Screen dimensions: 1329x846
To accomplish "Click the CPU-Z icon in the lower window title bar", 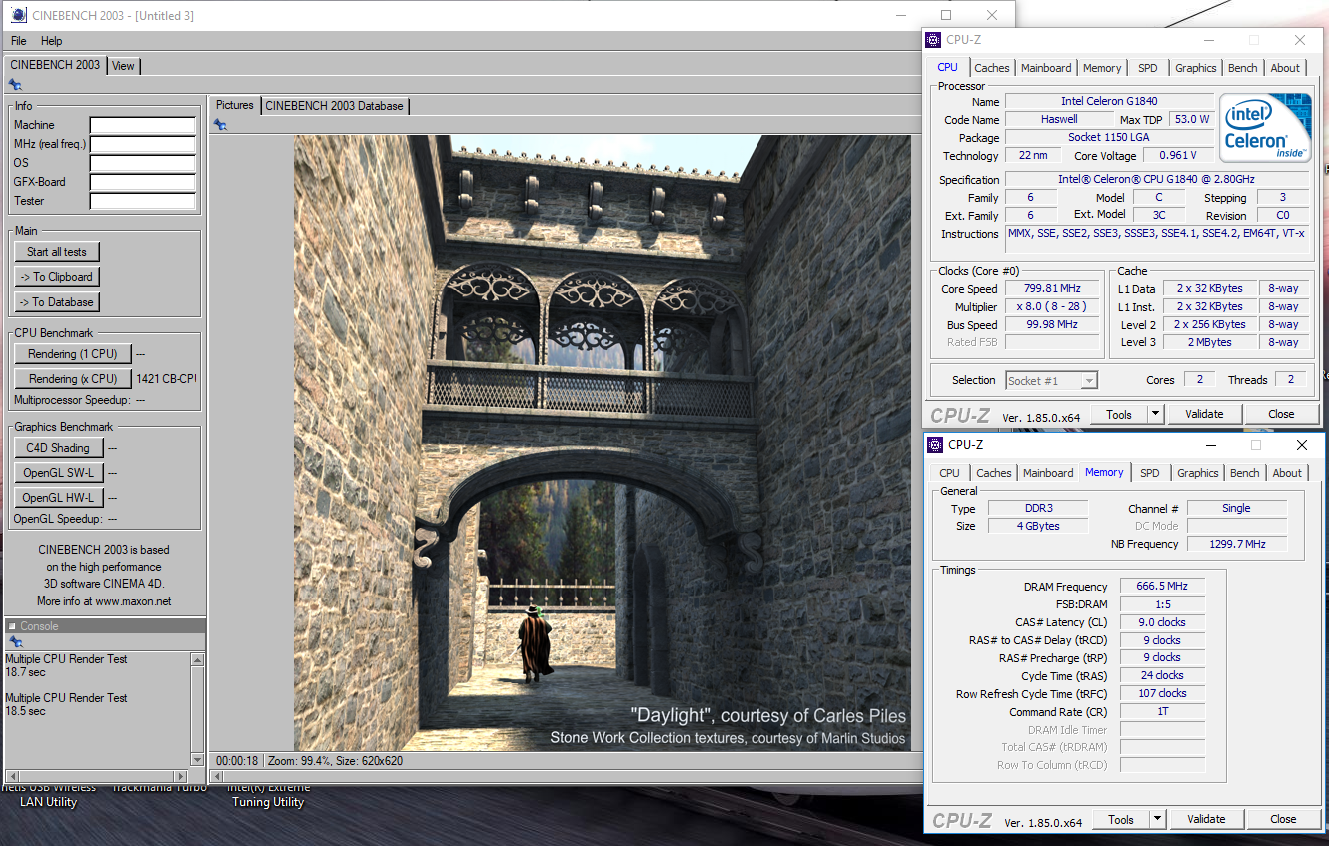I will point(935,445).
